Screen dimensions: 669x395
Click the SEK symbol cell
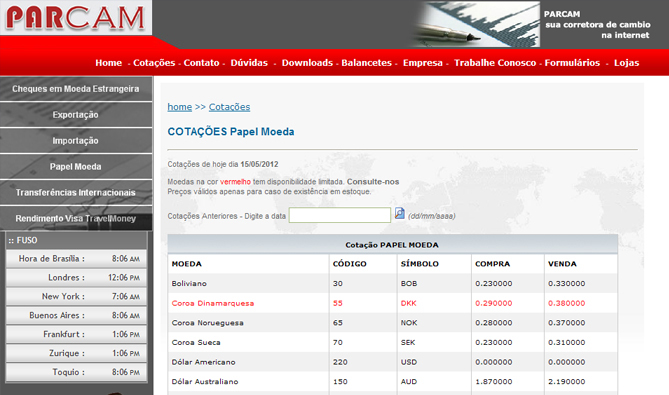pos(408,343)
